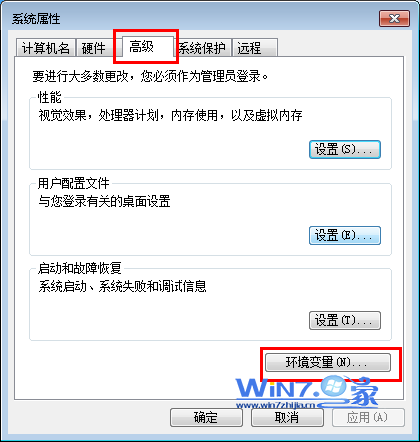Click the 性能 group label

50,97
